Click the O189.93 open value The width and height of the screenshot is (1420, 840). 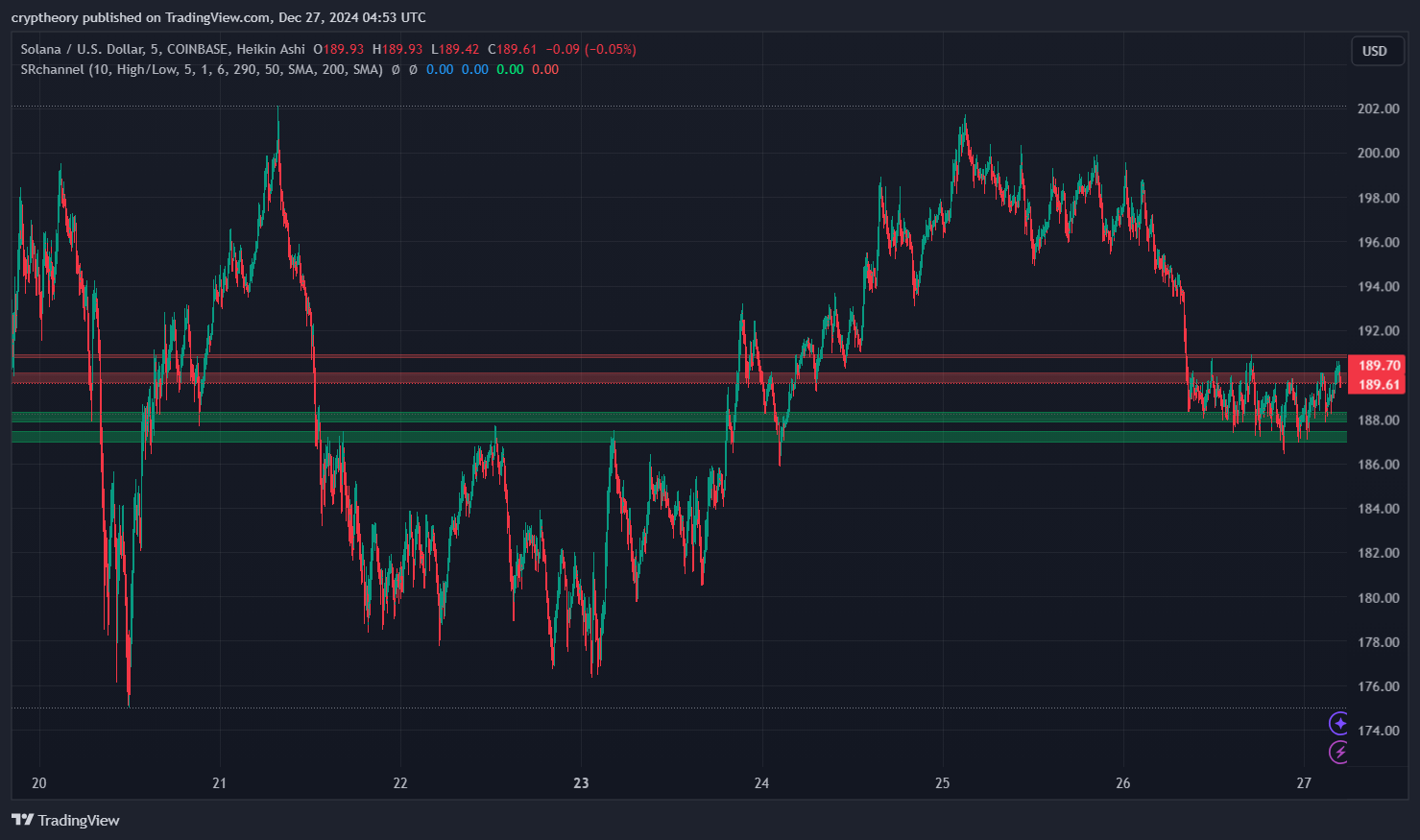pyautogui.click(x=339, y=49)
